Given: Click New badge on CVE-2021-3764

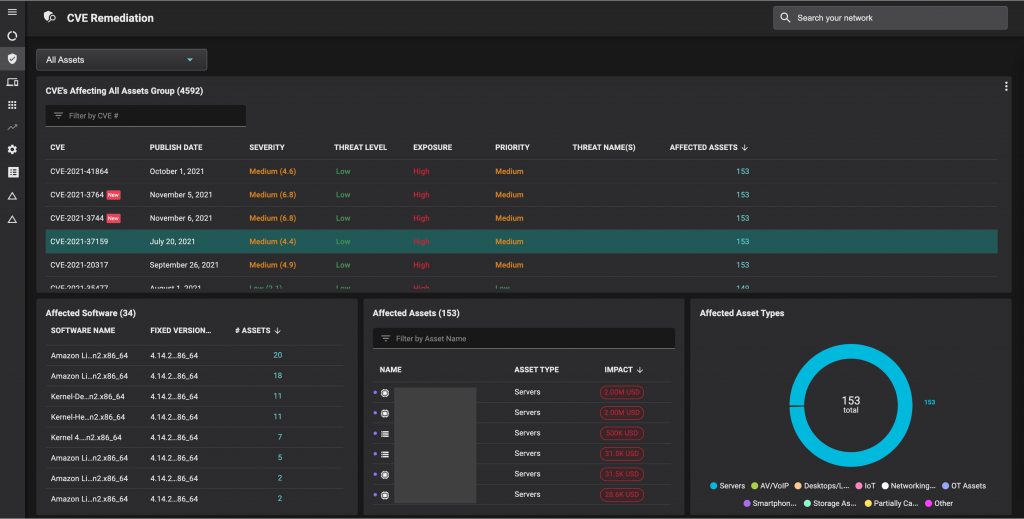Looking at the screenshot, I should pos(114,195).
